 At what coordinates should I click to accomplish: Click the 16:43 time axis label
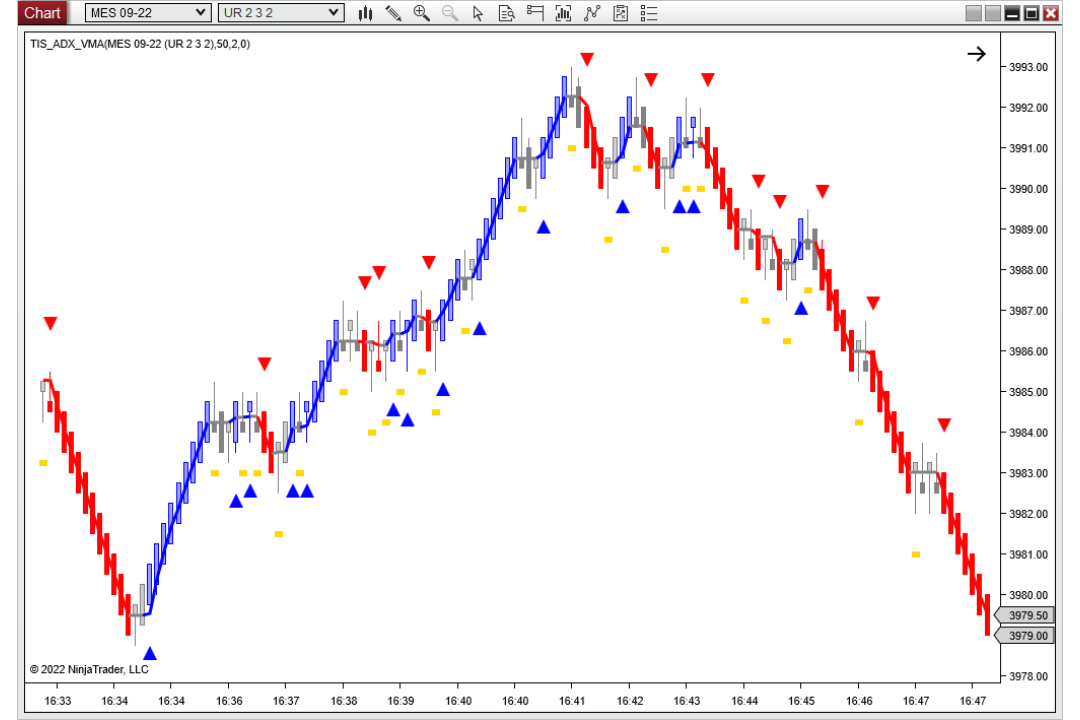point(687,701)
